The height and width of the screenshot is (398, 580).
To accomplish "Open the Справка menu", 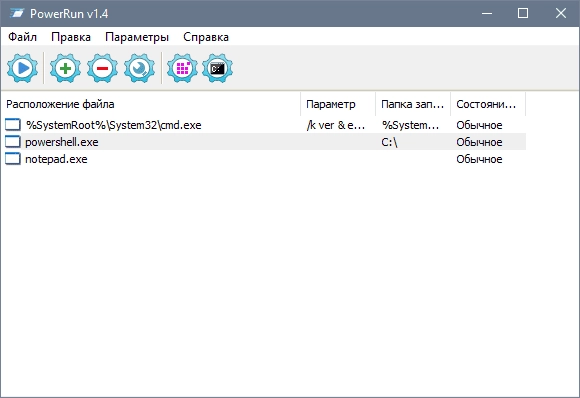I will coord(206,37).
